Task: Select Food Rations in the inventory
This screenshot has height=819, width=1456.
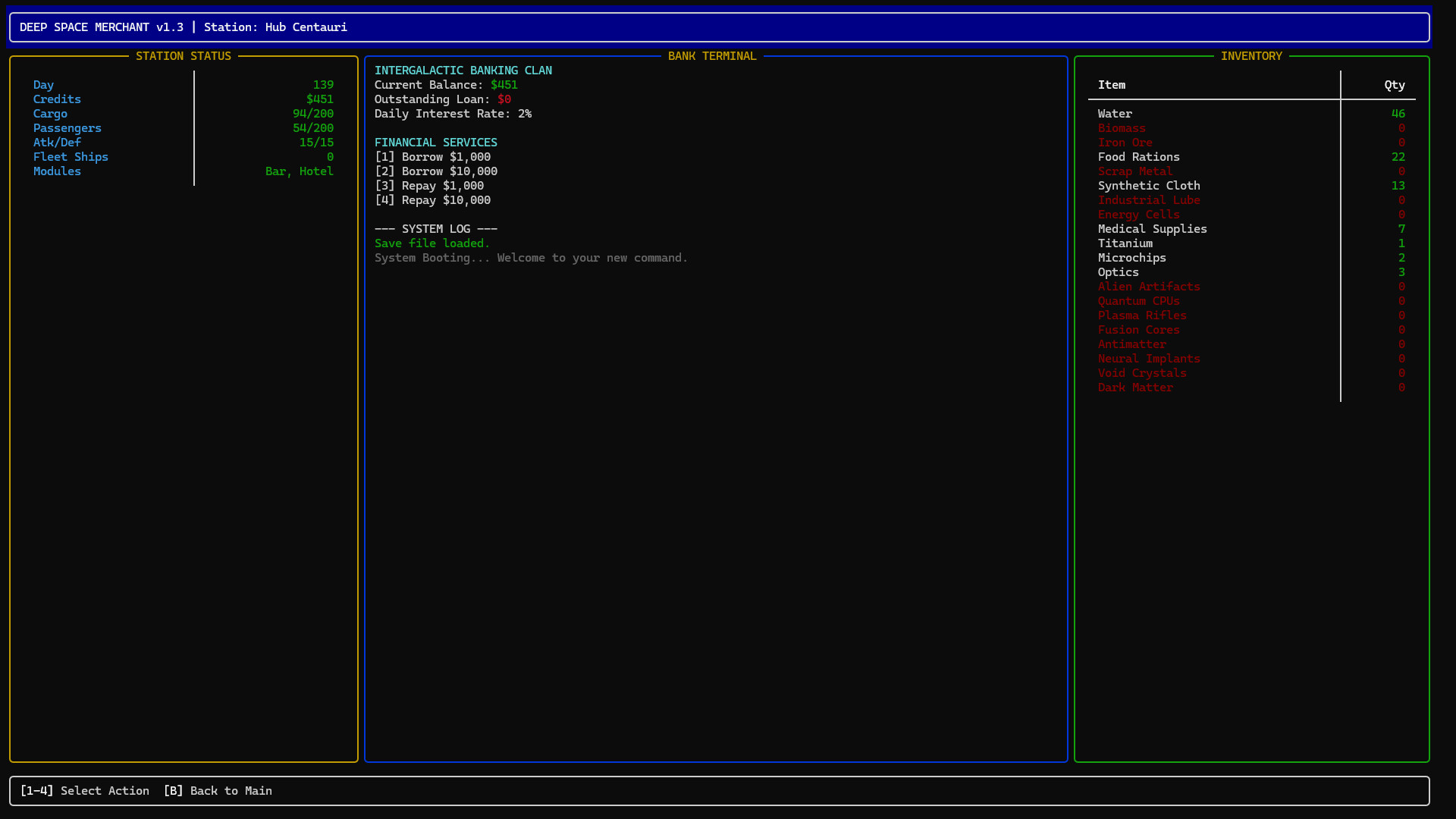Action: [x=1139, y=157]
